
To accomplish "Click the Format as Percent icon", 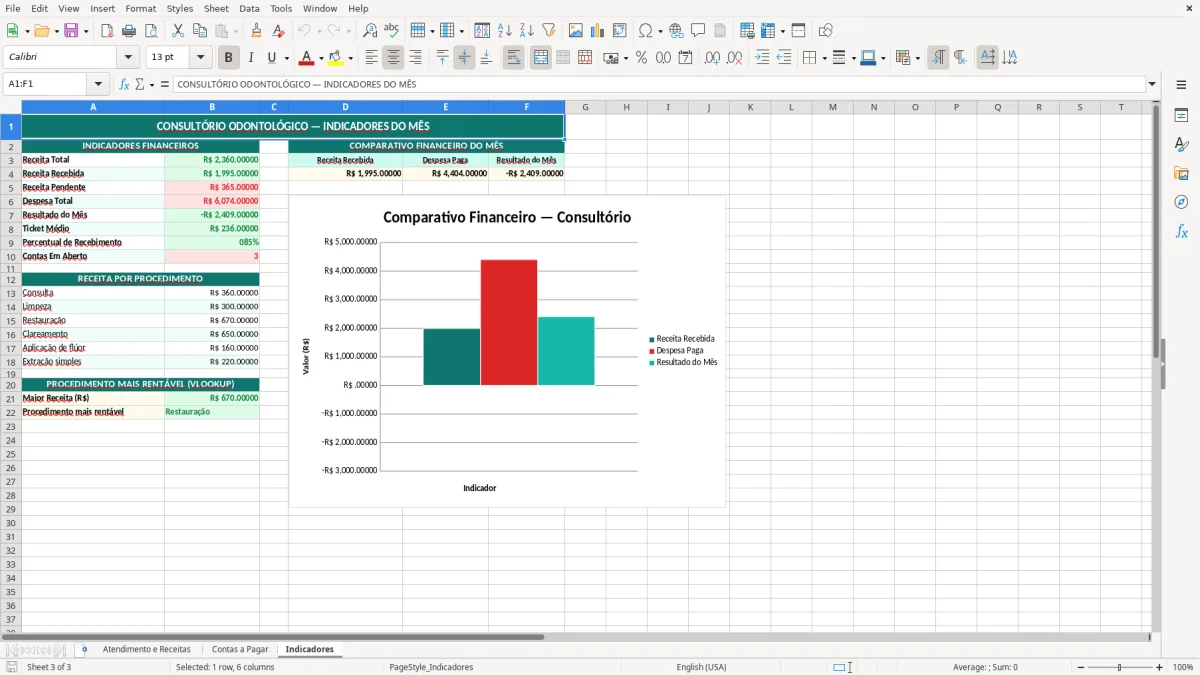I will (x=641, y=58).
